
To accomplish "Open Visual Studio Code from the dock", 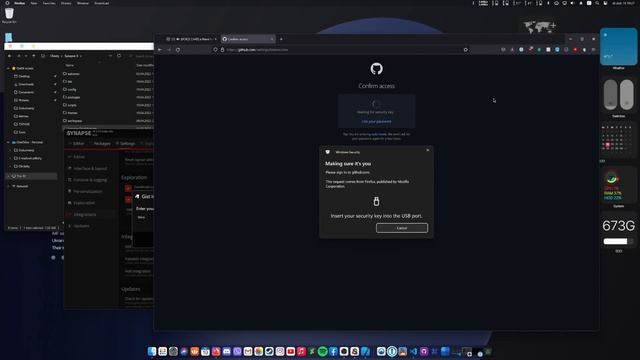I will tap(413, 351).
